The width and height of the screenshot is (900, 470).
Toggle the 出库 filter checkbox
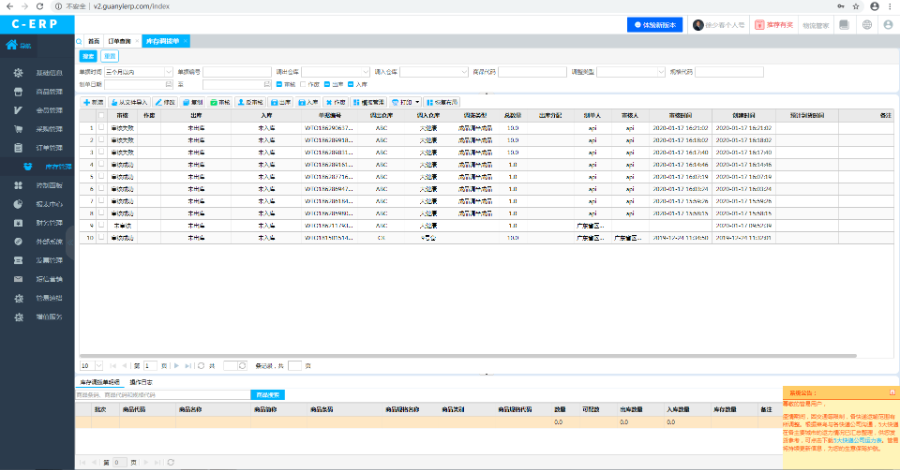pos(326,84)
